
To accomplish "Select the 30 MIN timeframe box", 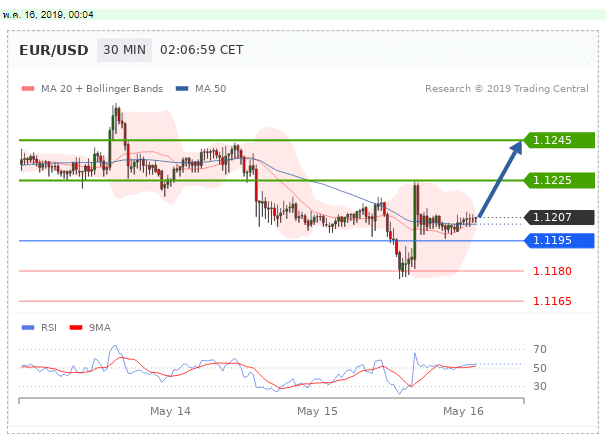I will (x=124, y=50).
